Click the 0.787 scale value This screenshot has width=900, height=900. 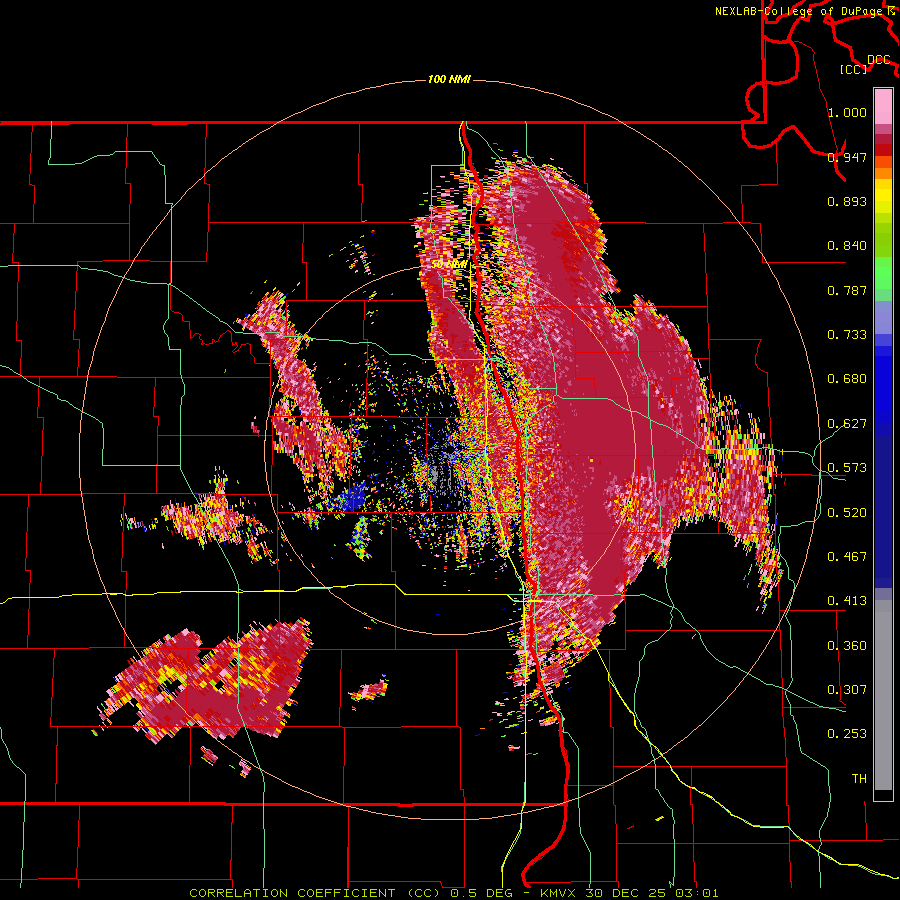(x=847, y=290)
